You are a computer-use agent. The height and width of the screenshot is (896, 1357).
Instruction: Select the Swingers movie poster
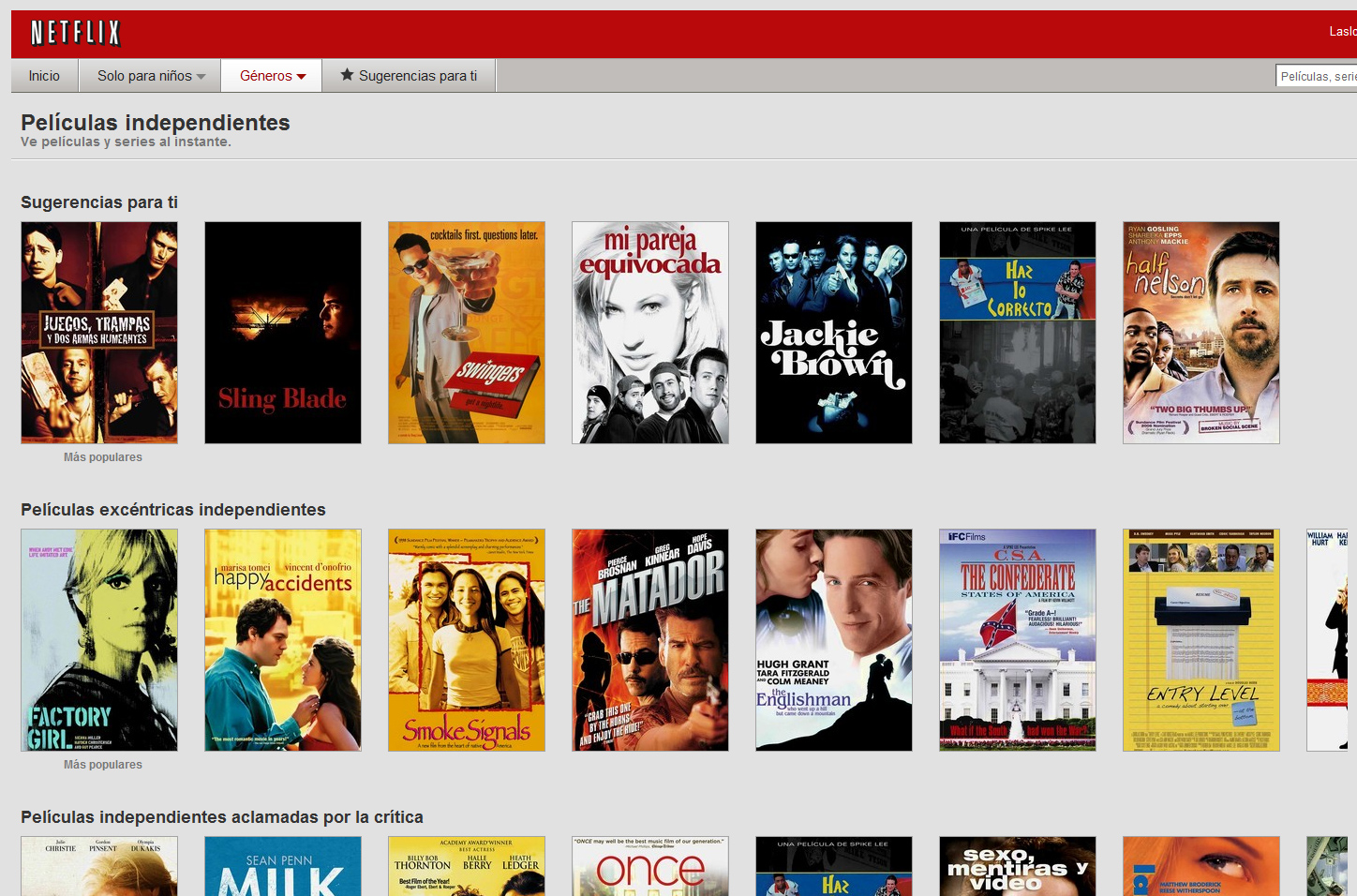click(467, 333)
